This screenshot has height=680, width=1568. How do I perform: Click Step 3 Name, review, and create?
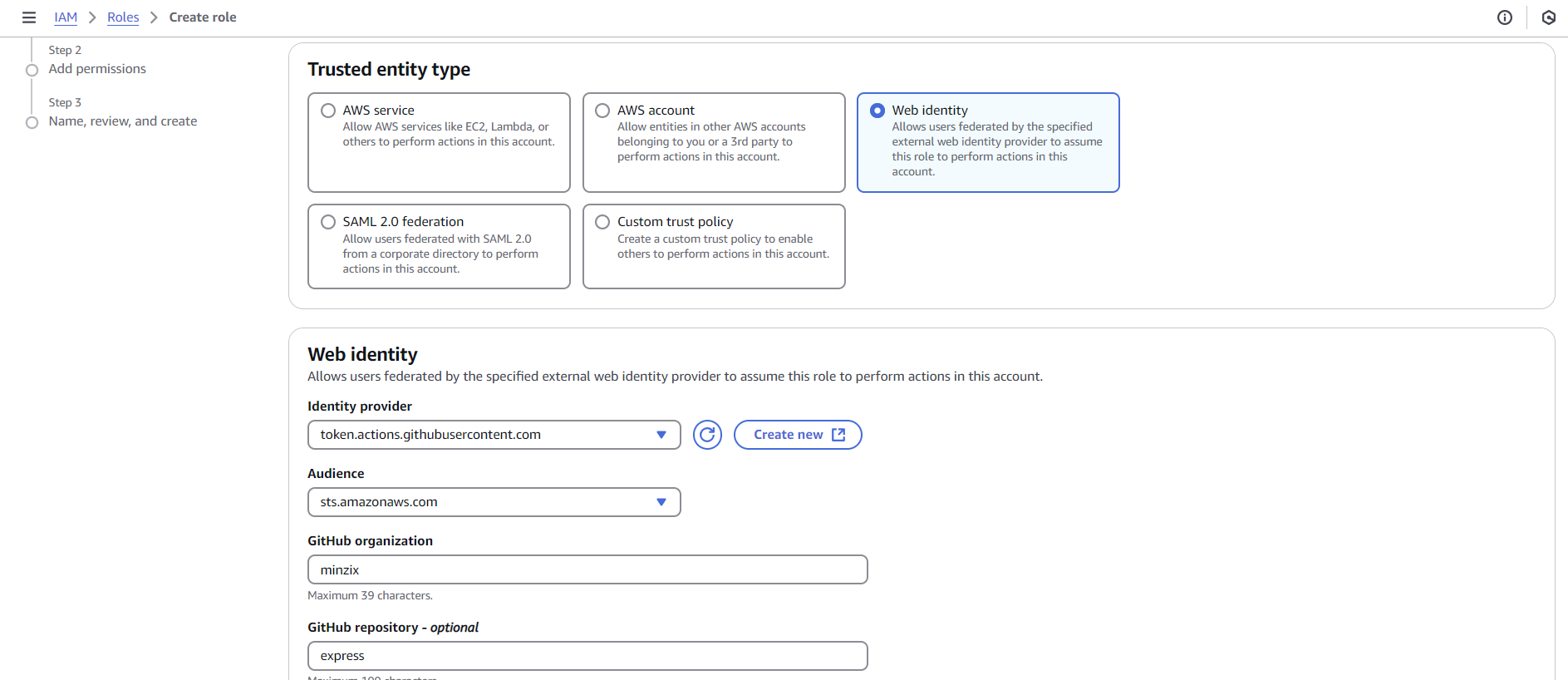(123, 121)
